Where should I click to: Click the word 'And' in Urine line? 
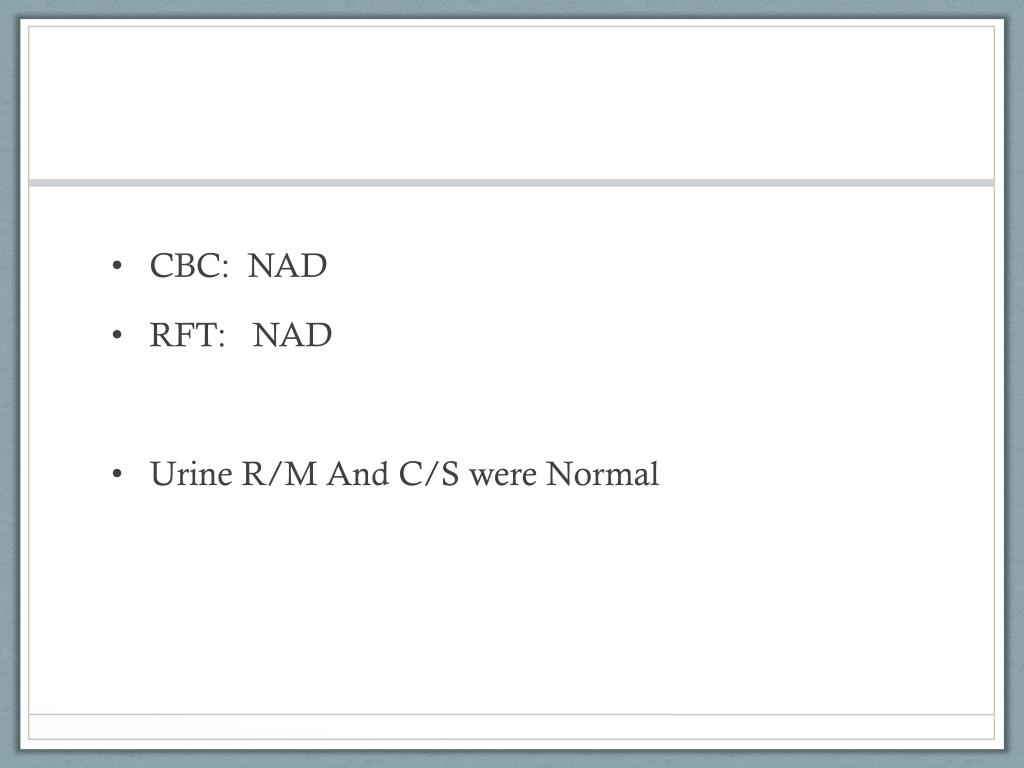click(x=357, y=474)
